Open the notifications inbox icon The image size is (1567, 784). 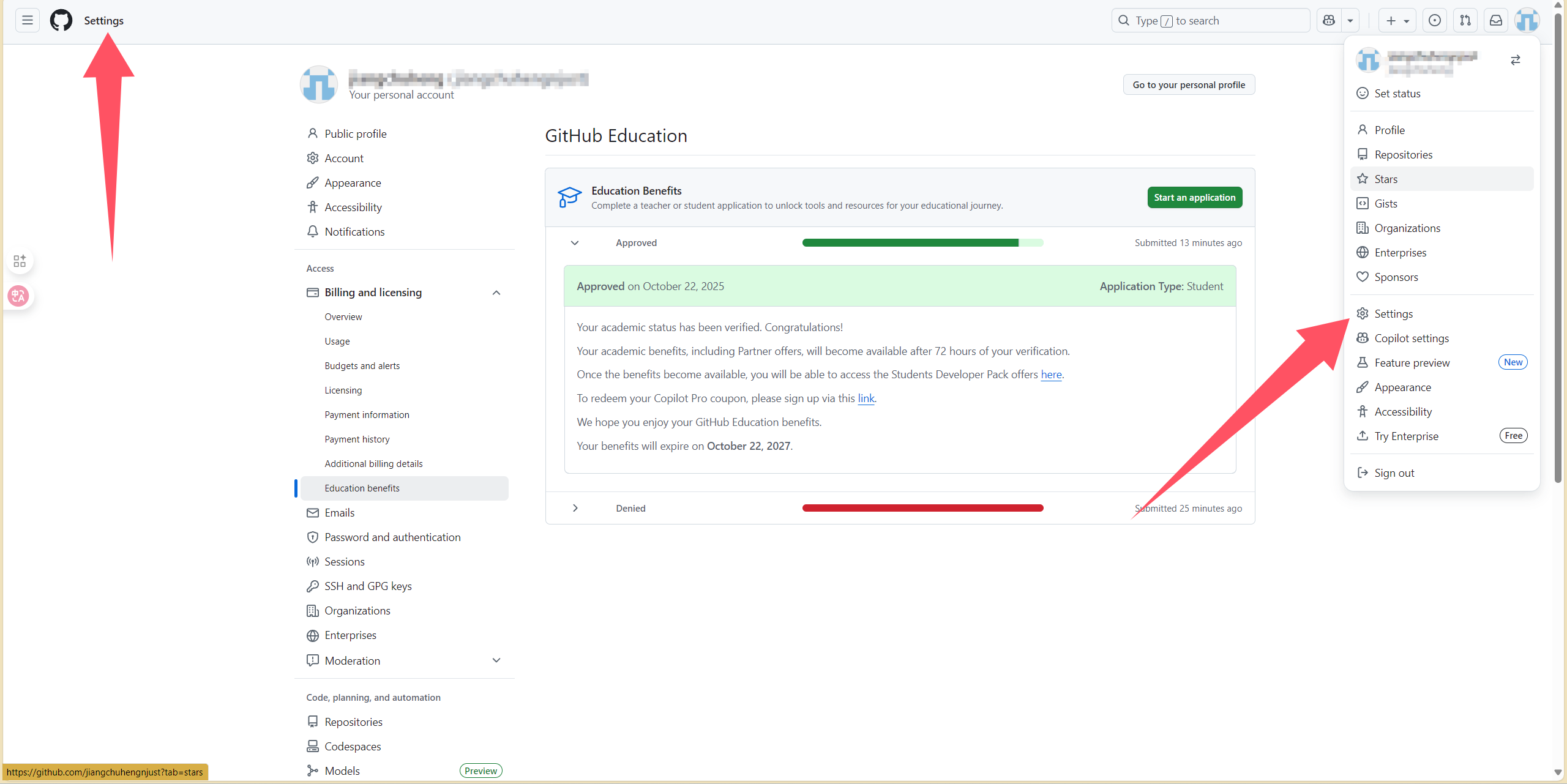[1496, 20]
